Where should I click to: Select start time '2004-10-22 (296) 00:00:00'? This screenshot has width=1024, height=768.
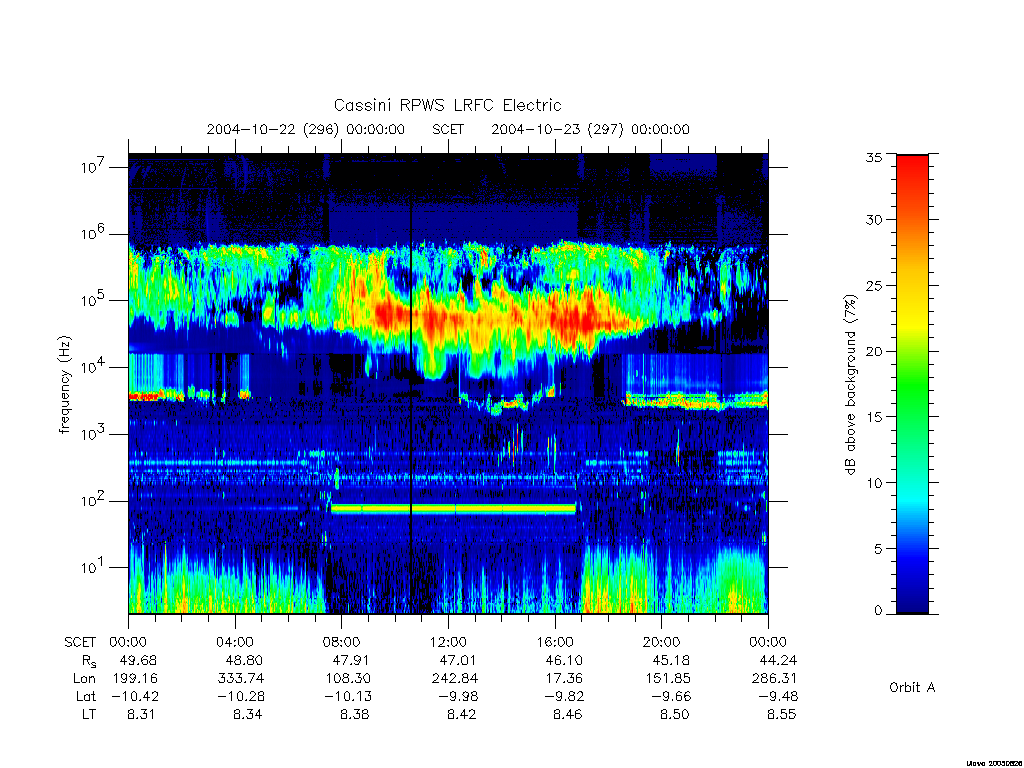pos(306,129)
